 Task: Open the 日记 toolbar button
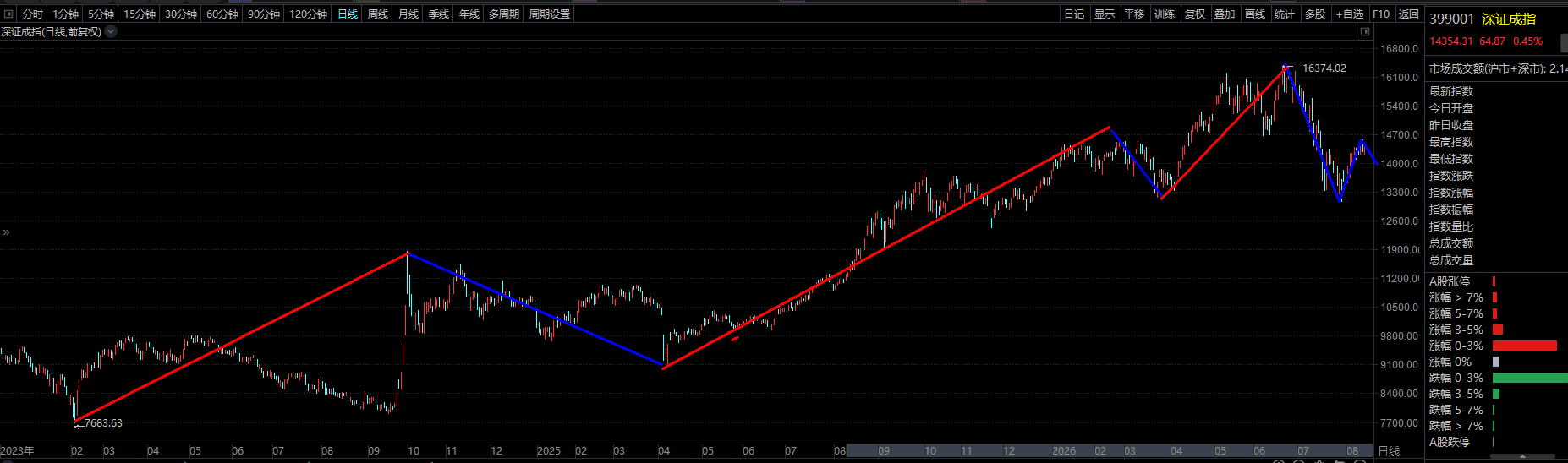coord(1074,14)
